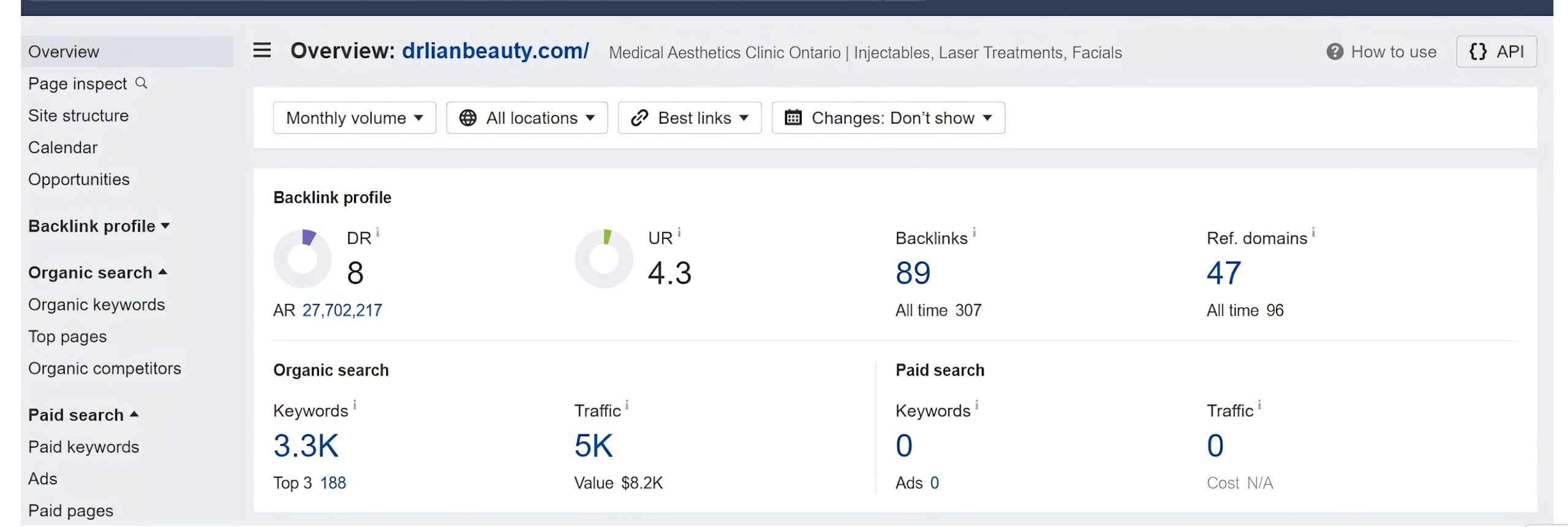
Task: Open Page inspect in the sidebar
Action: point(78,83)
